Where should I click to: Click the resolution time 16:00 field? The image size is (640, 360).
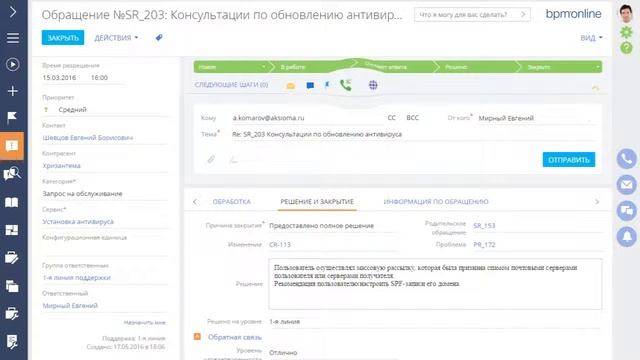click(99, 78)
